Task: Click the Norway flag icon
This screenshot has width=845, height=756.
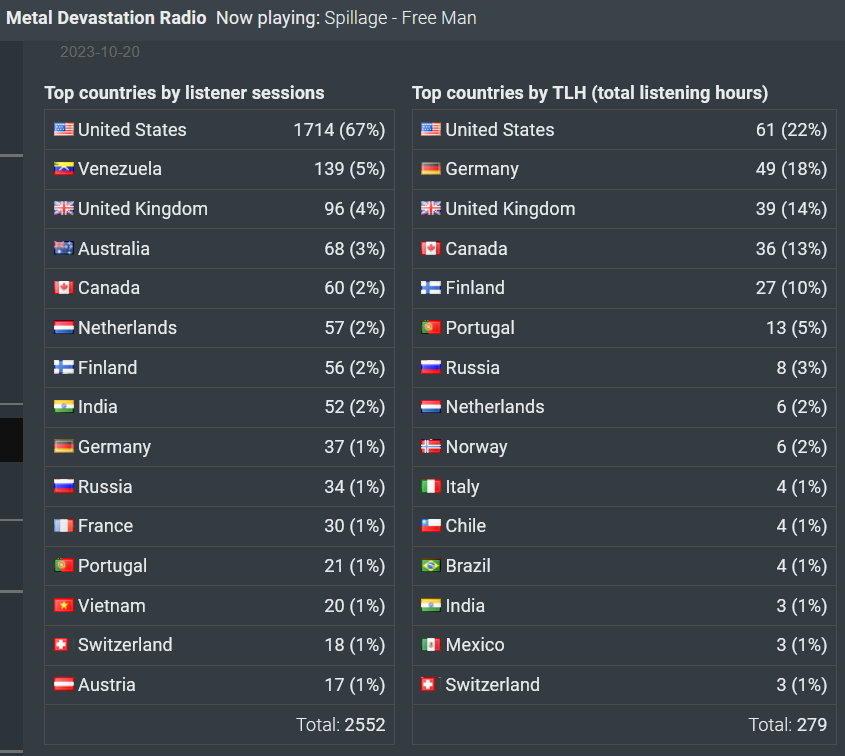Action: [x=431, y=447]
